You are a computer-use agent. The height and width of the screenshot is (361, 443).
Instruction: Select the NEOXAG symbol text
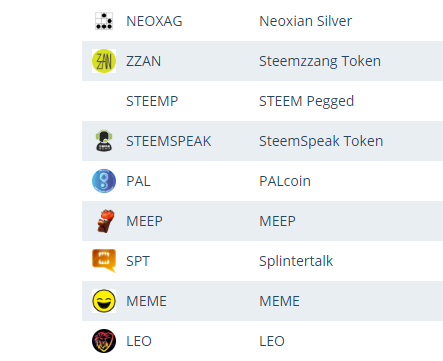pyautogui.click(x=154, y=21)
